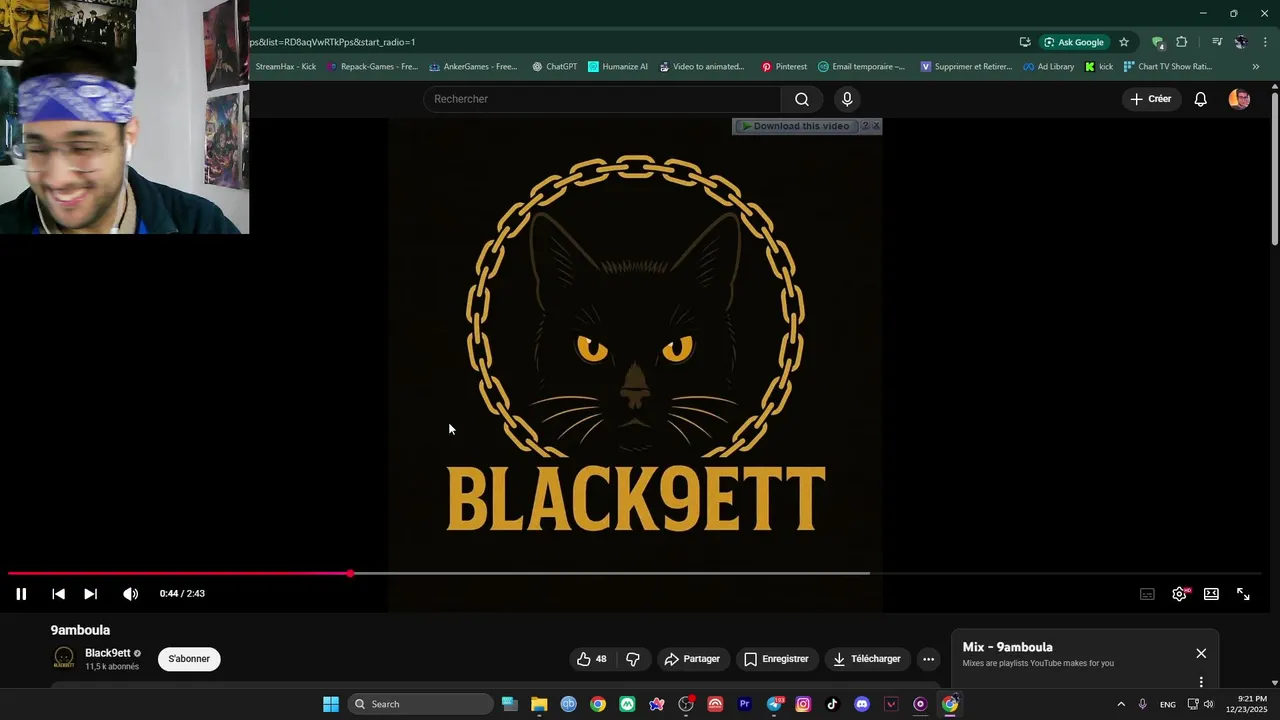Open Adobe Premiere Pro from the taskbar
This screenshot has height=720, width=1280.
(744, 704)
